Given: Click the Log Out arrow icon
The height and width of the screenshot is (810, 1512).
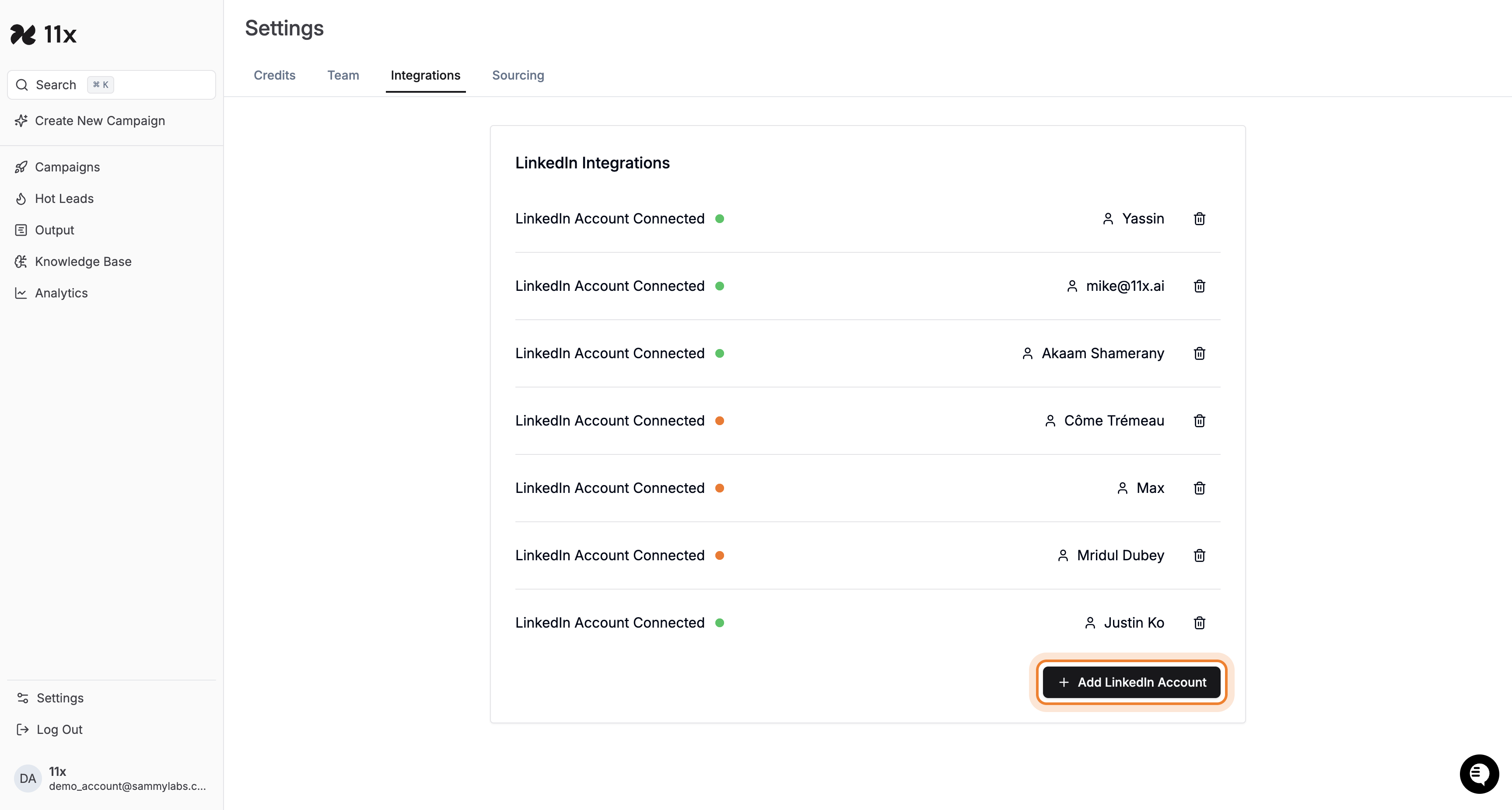Looking at the screenshot, I should (x=23, y=730).
